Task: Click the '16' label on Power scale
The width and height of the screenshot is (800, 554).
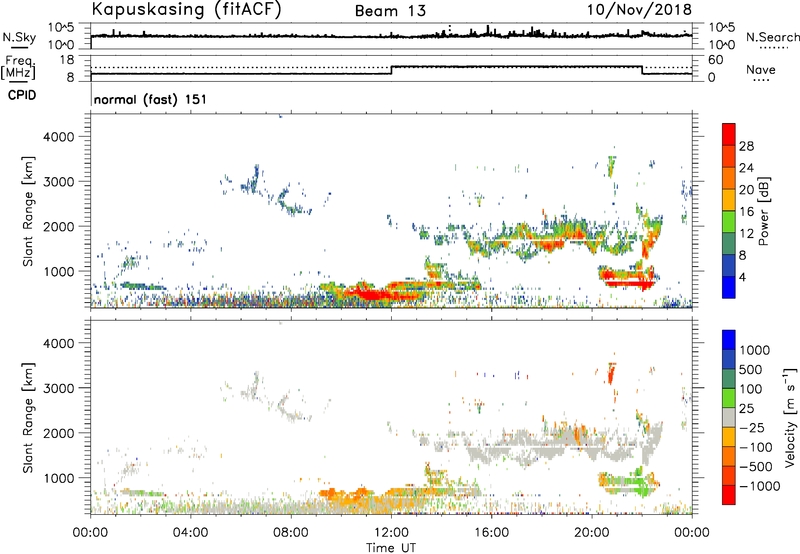Action: pyautogui.click(x=746, y=212)
